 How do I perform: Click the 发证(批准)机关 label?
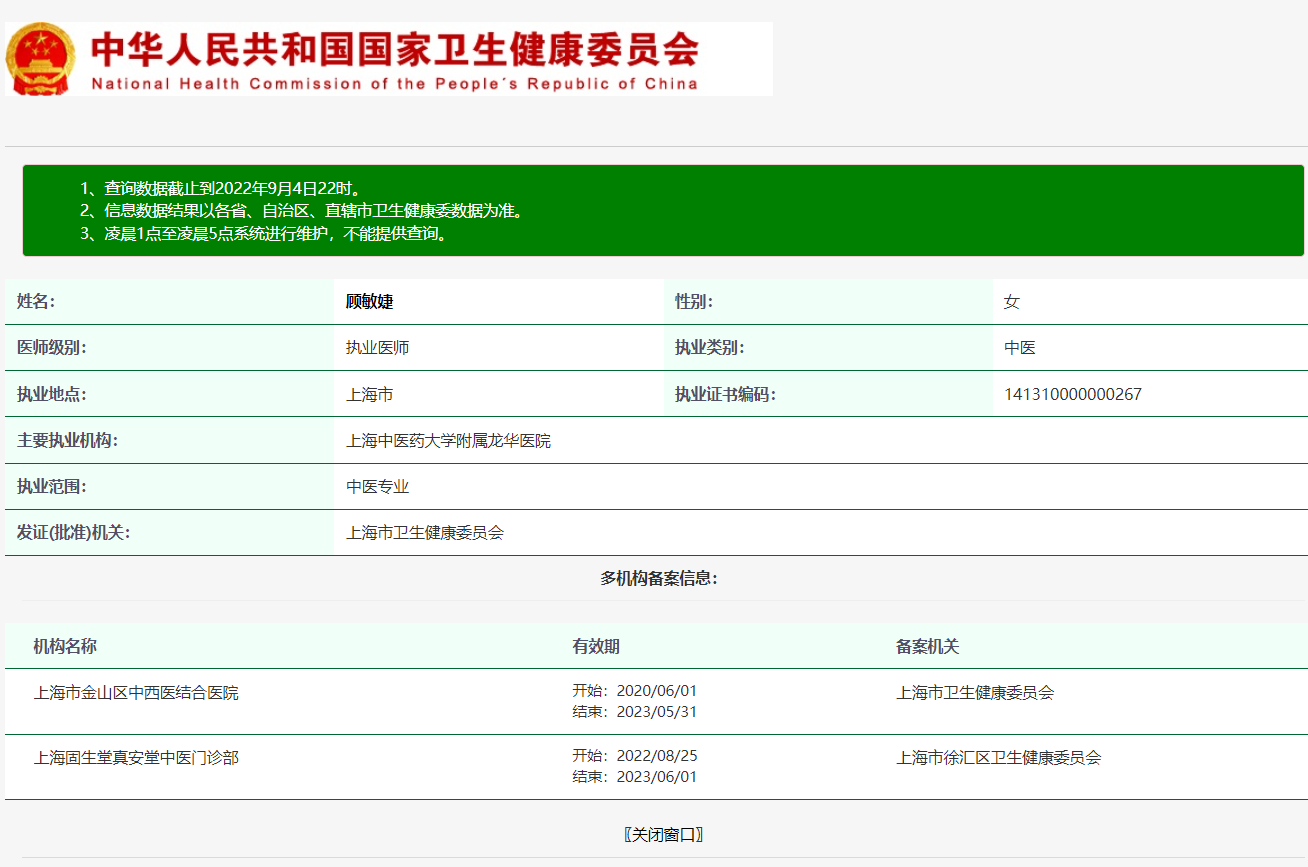(x=74, y=533)
